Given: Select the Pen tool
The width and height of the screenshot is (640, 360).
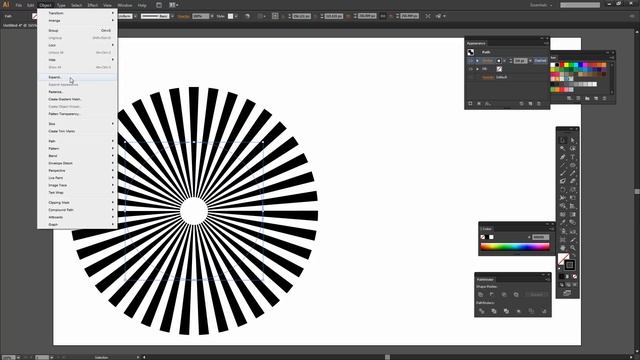Looking at the screenshot, I should coord(563,157).
